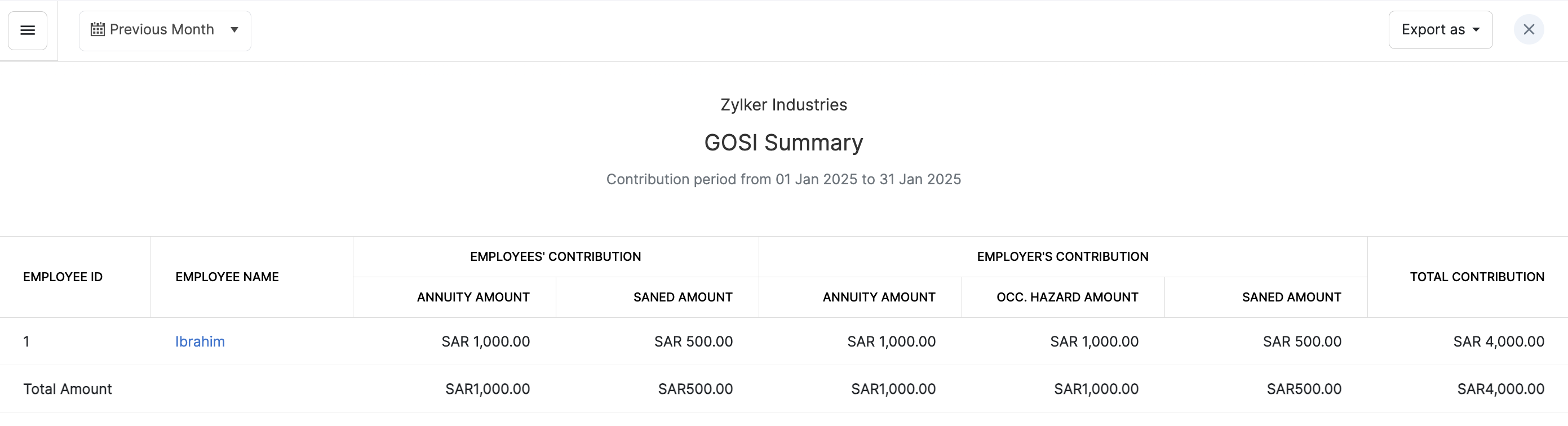Screen dimensions: 1568x426
Task: Select the Total Contribution column header
Action: [x=1477, y=277]
